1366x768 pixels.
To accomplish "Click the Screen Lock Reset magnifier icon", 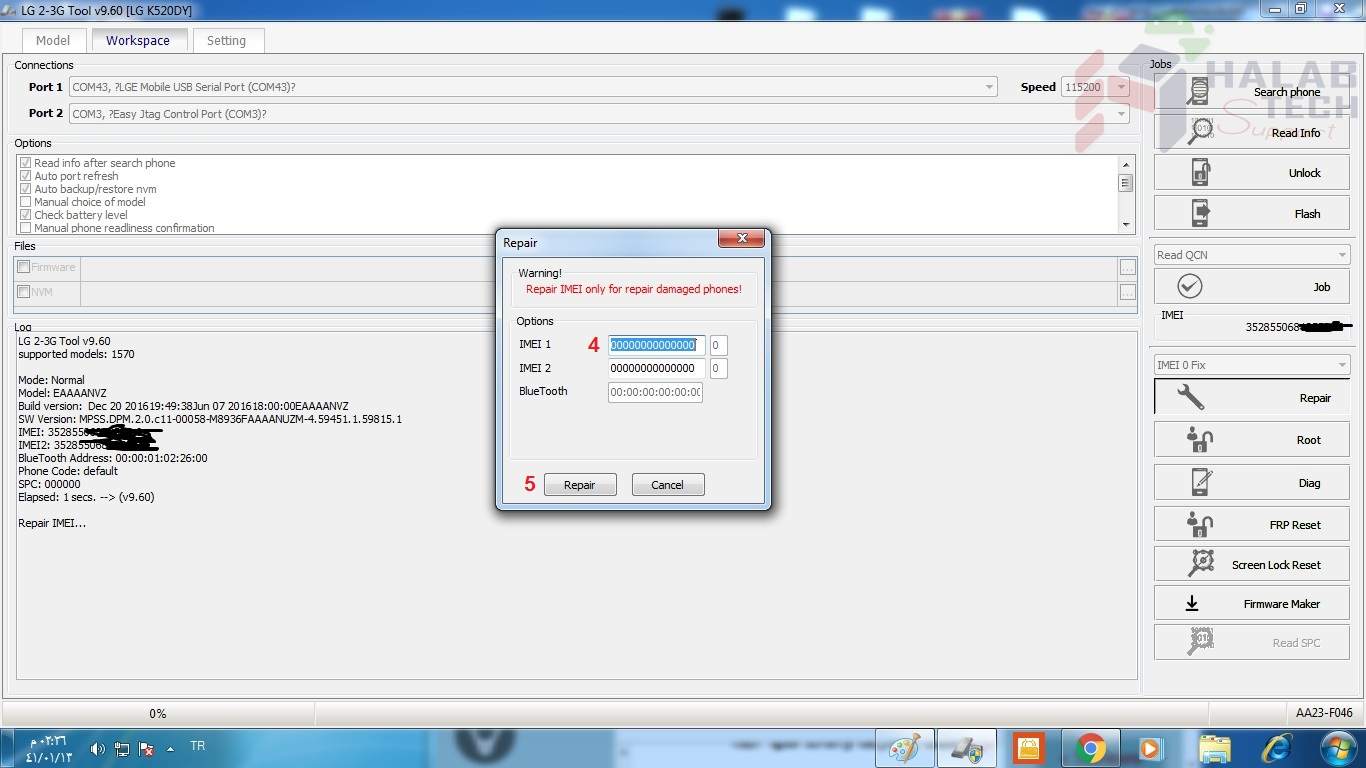I will tap(1200, 564).
